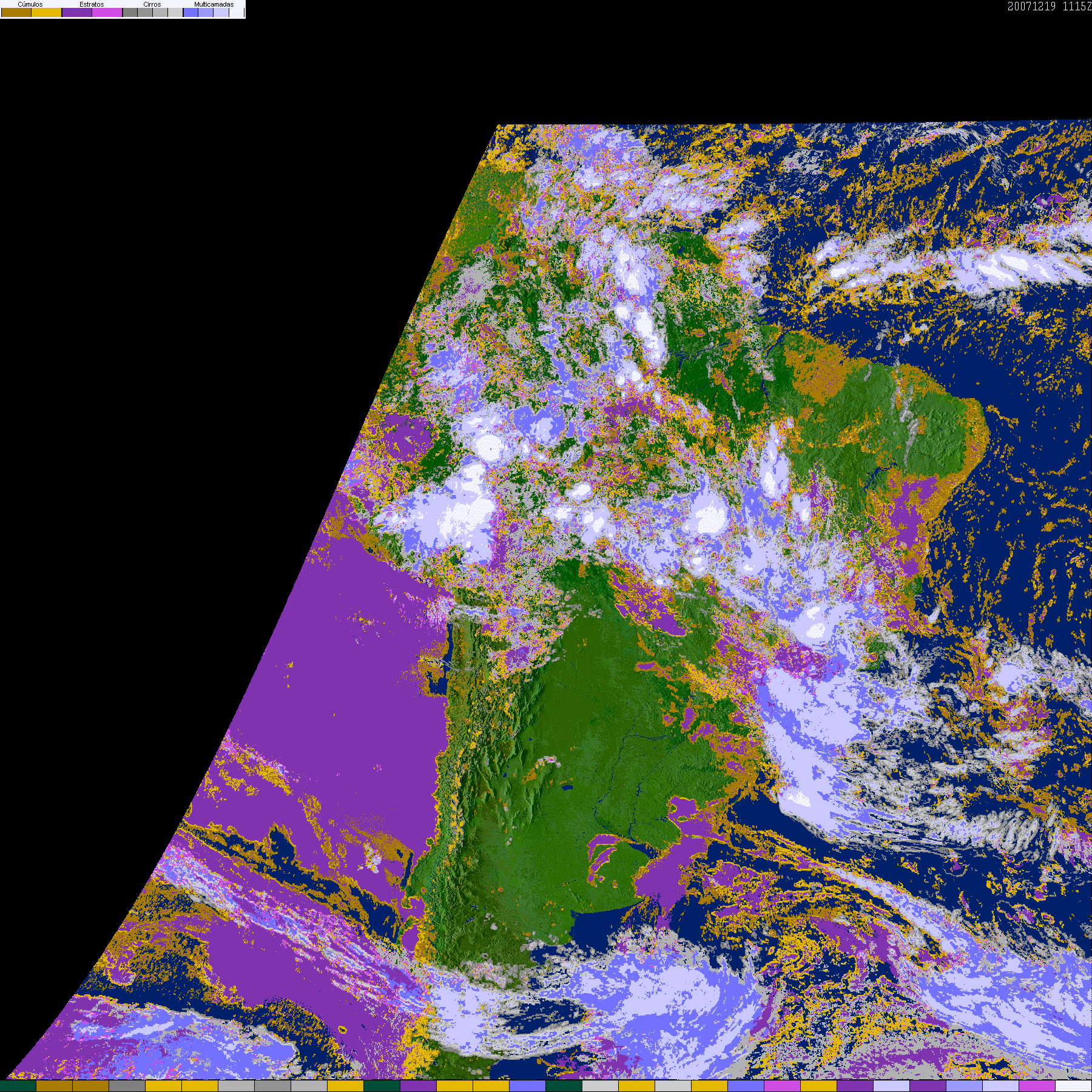This screenshot has height=1092, width=1092.
Task: Click the 20071219 timestamp text
Action: click(x=1031, y=6)
